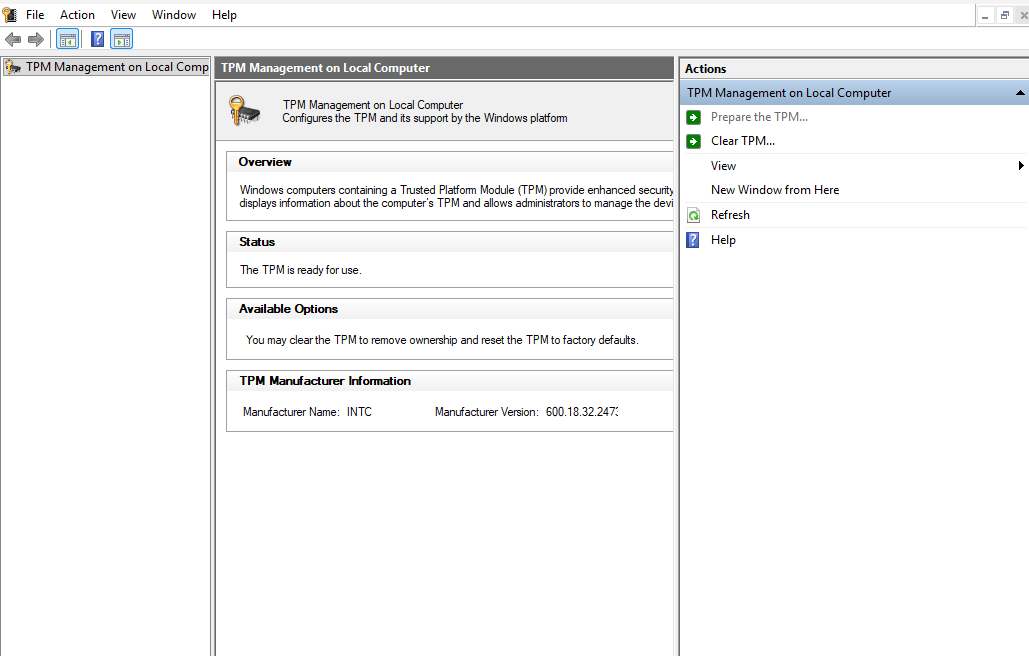Screen dimensions: 1029x656
Task: Expand the View submenu arrow
Action: pos(1020,165)
